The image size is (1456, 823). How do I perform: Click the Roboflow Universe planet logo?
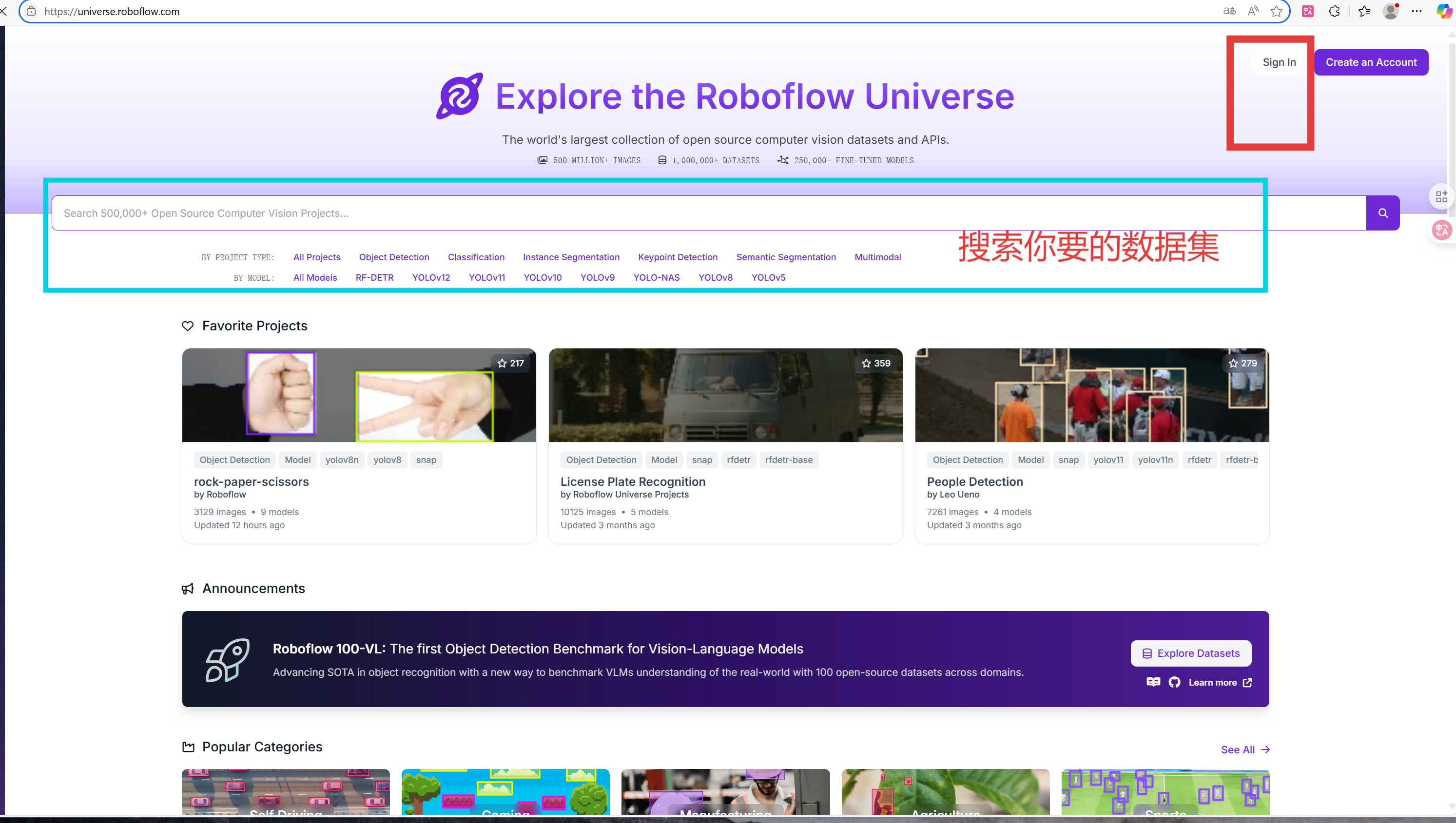pyautogui.click(x=459, y=96)
